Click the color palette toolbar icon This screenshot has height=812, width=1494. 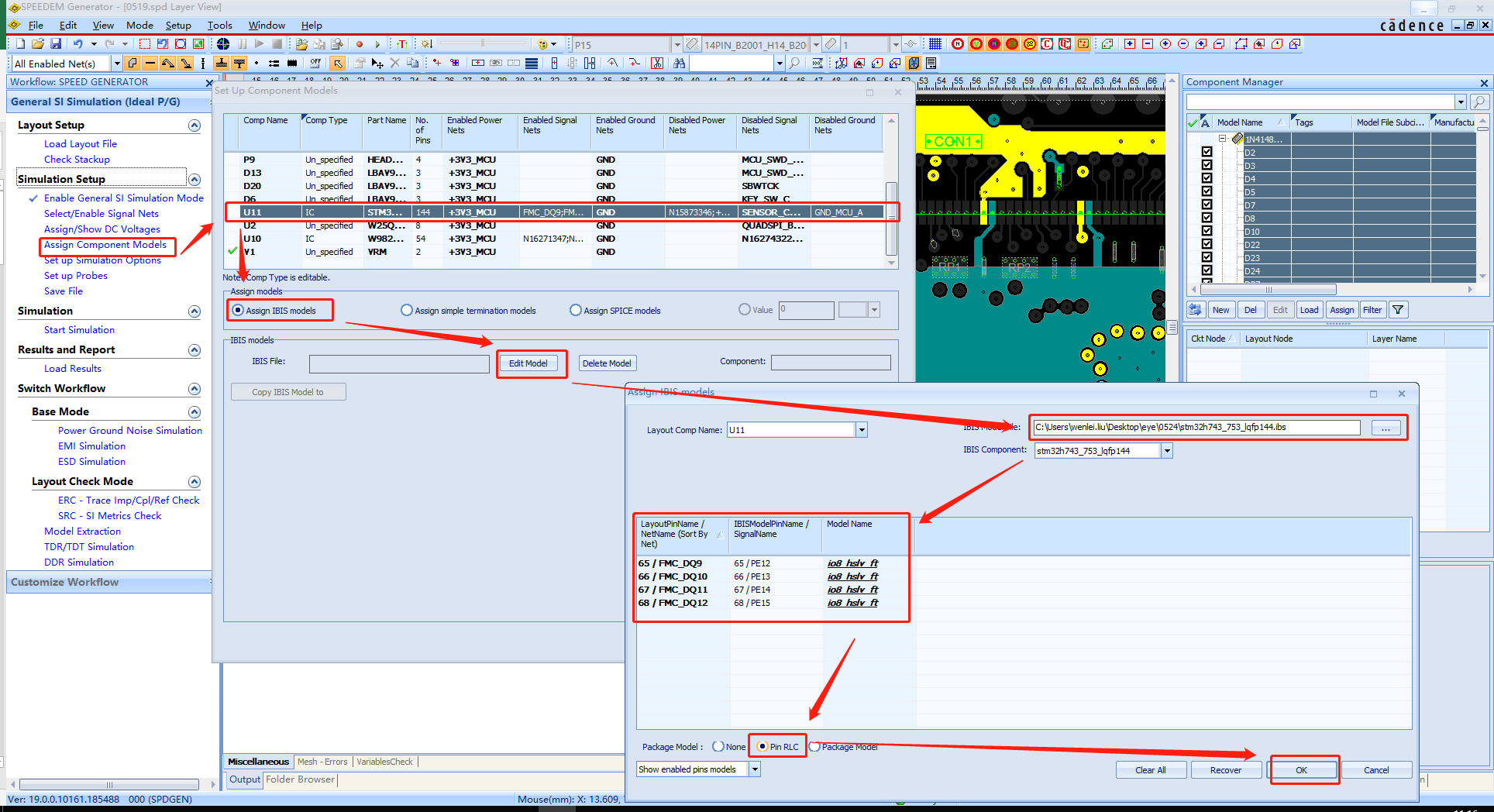[x=542, y=44]
